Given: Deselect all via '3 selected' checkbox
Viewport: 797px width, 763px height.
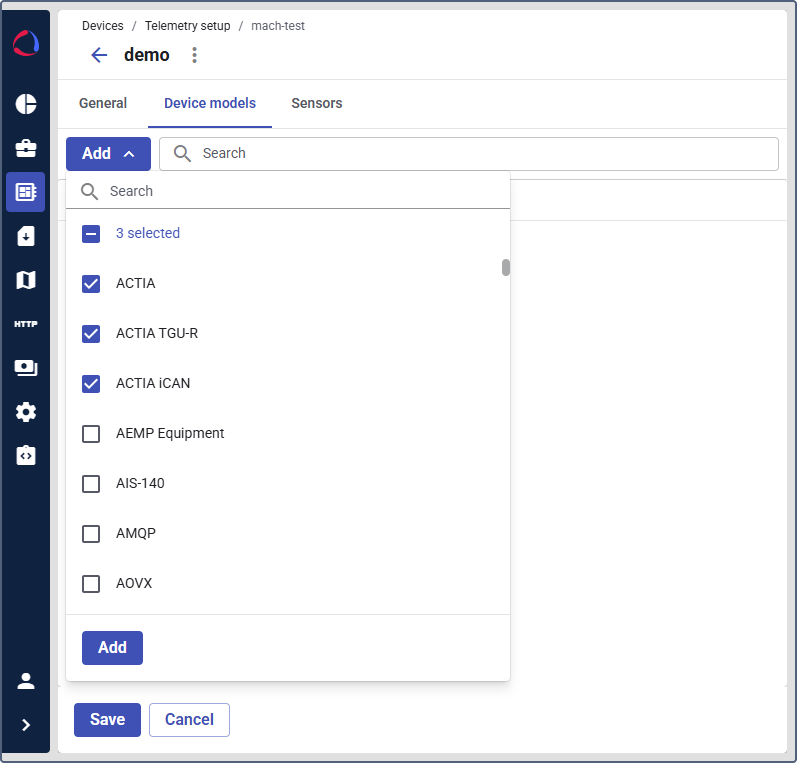Looking at the screenshot, I should [x=91, y=233].
